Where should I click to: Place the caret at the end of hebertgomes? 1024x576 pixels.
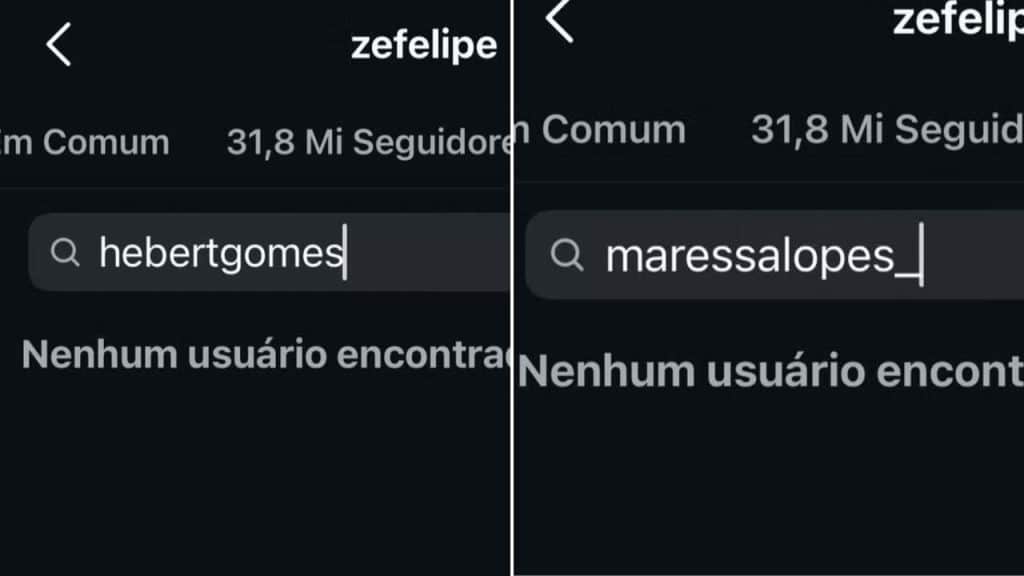pyautogui.click(x=345, y=253)
